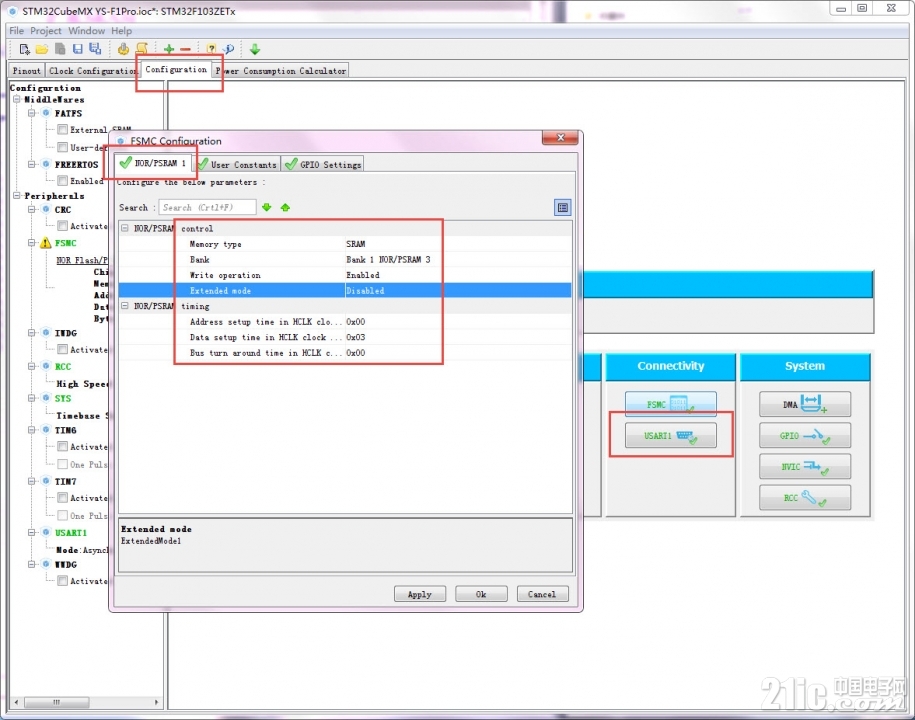Collapse the NOR/PSRAM control group
The height and width of the screenshot is (720, 915).
click(125, 228)
